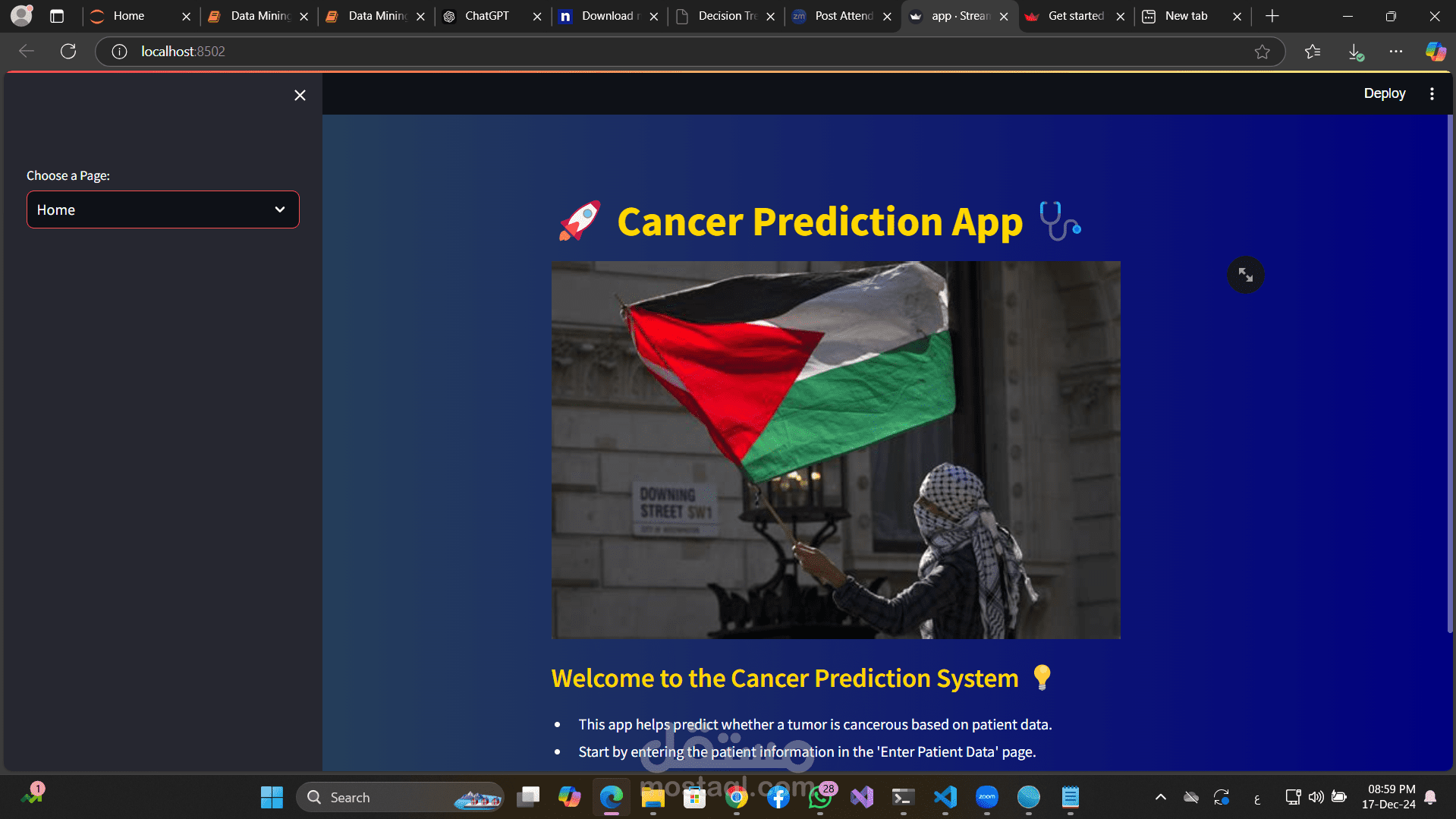This screenshot has width=1456, height=819.
Task: Open Microsoft Store from the taskbar
Action: [695, 797]
